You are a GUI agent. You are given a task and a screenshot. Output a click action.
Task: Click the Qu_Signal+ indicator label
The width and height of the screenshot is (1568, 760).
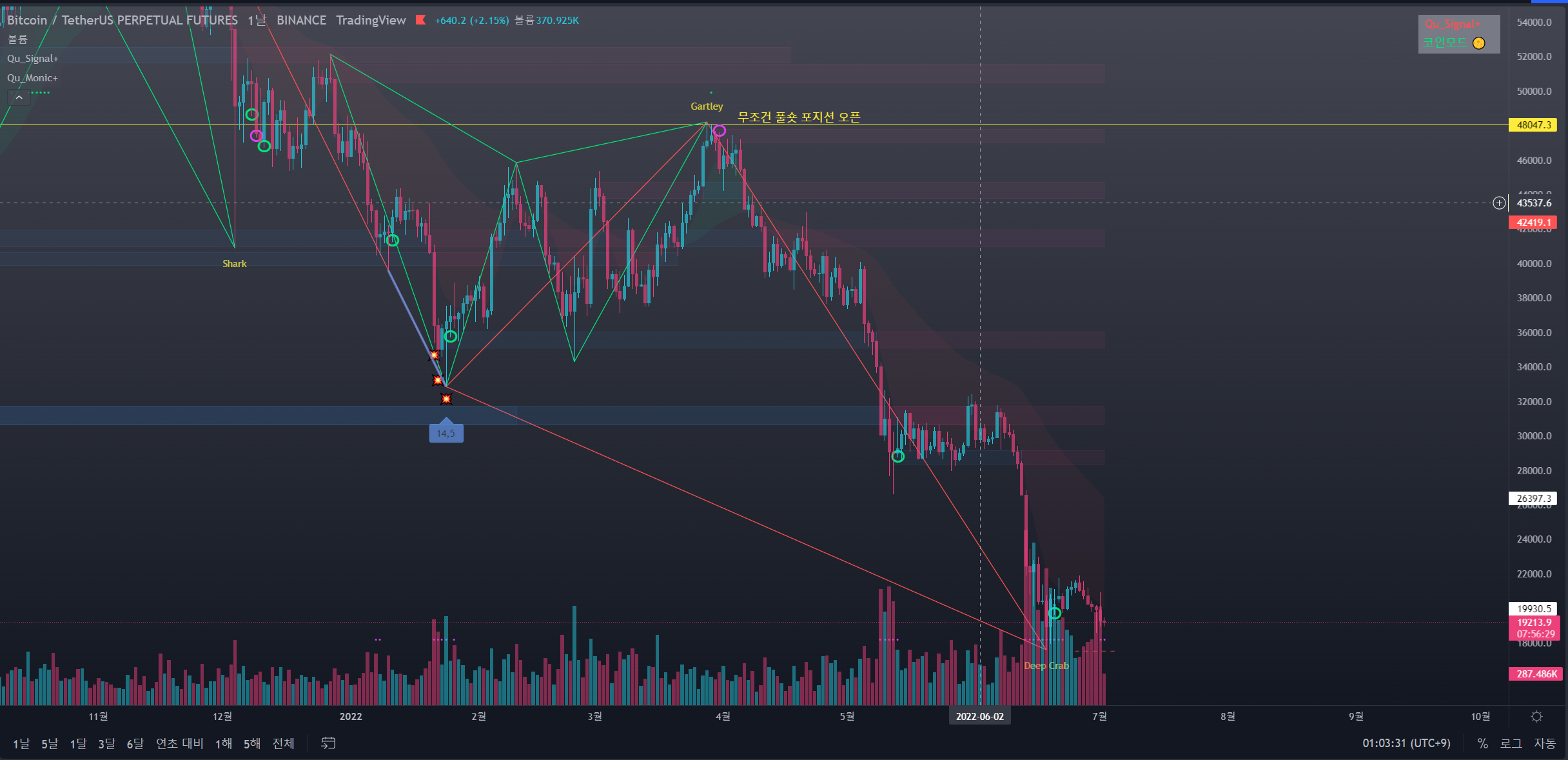pos(33,59)
